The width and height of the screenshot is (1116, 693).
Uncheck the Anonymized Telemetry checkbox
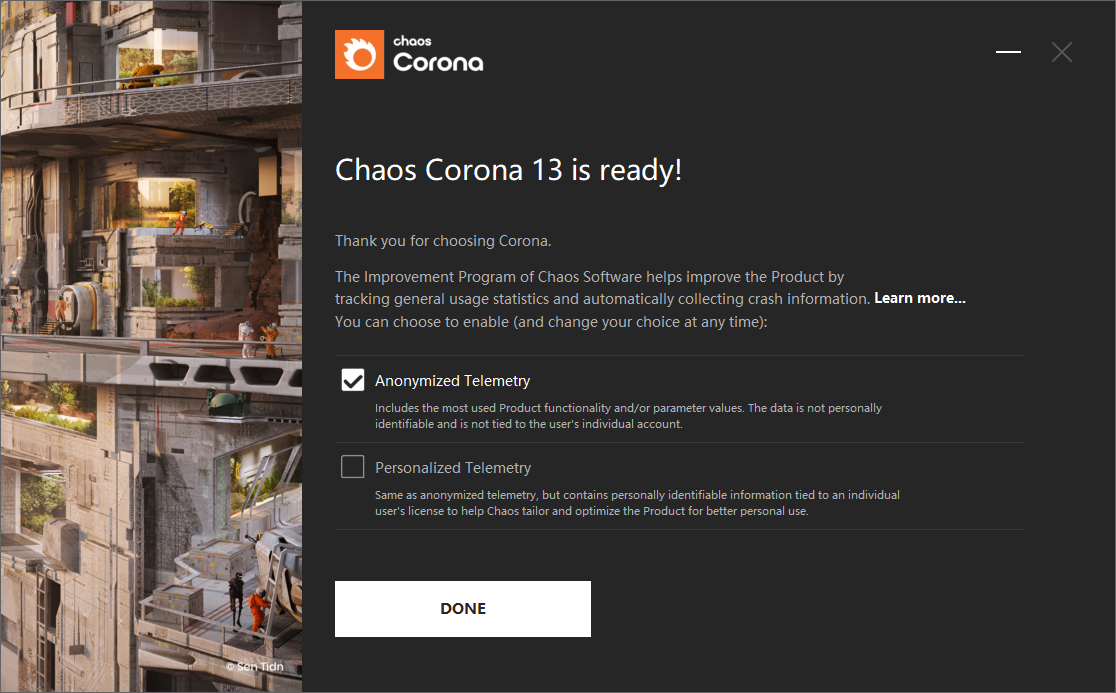pyautogui.click(x=353, y=381)
